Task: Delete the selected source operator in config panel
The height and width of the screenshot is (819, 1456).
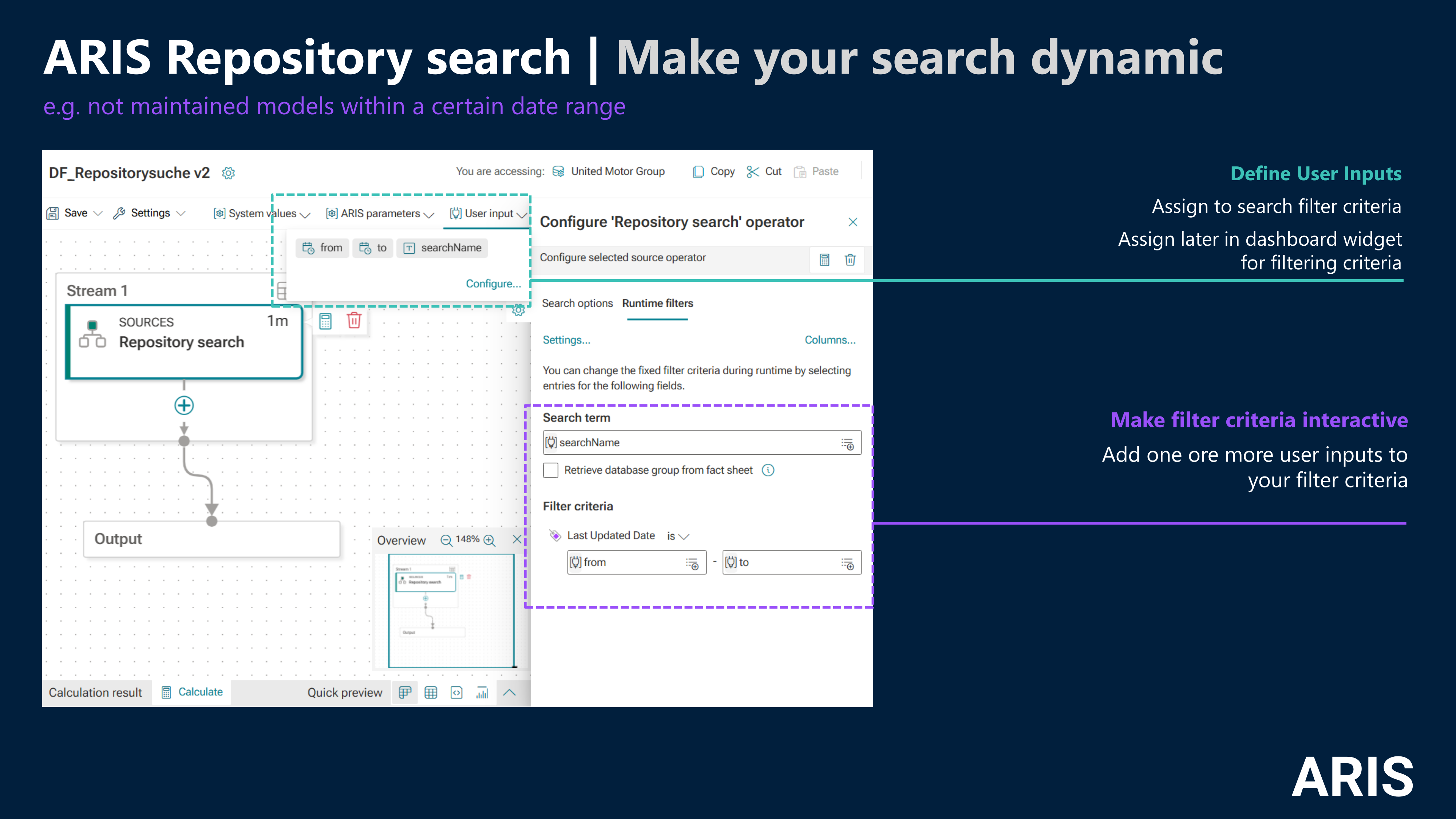Action: point(850,260)
